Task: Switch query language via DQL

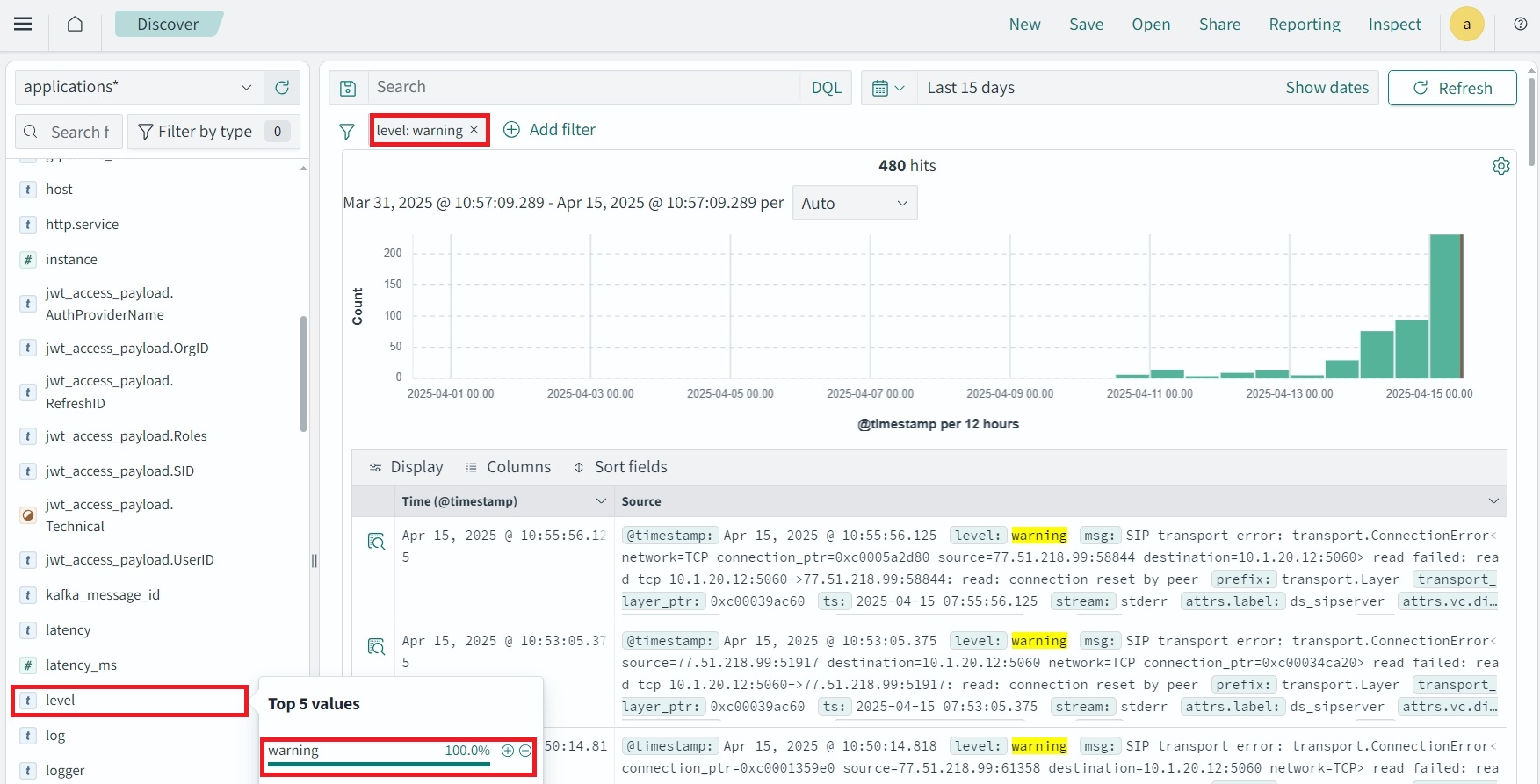Action: (826, 88)
